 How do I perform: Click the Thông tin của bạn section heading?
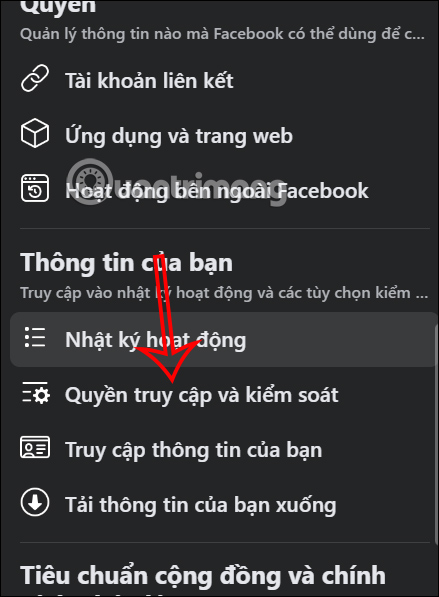[126, 263]
